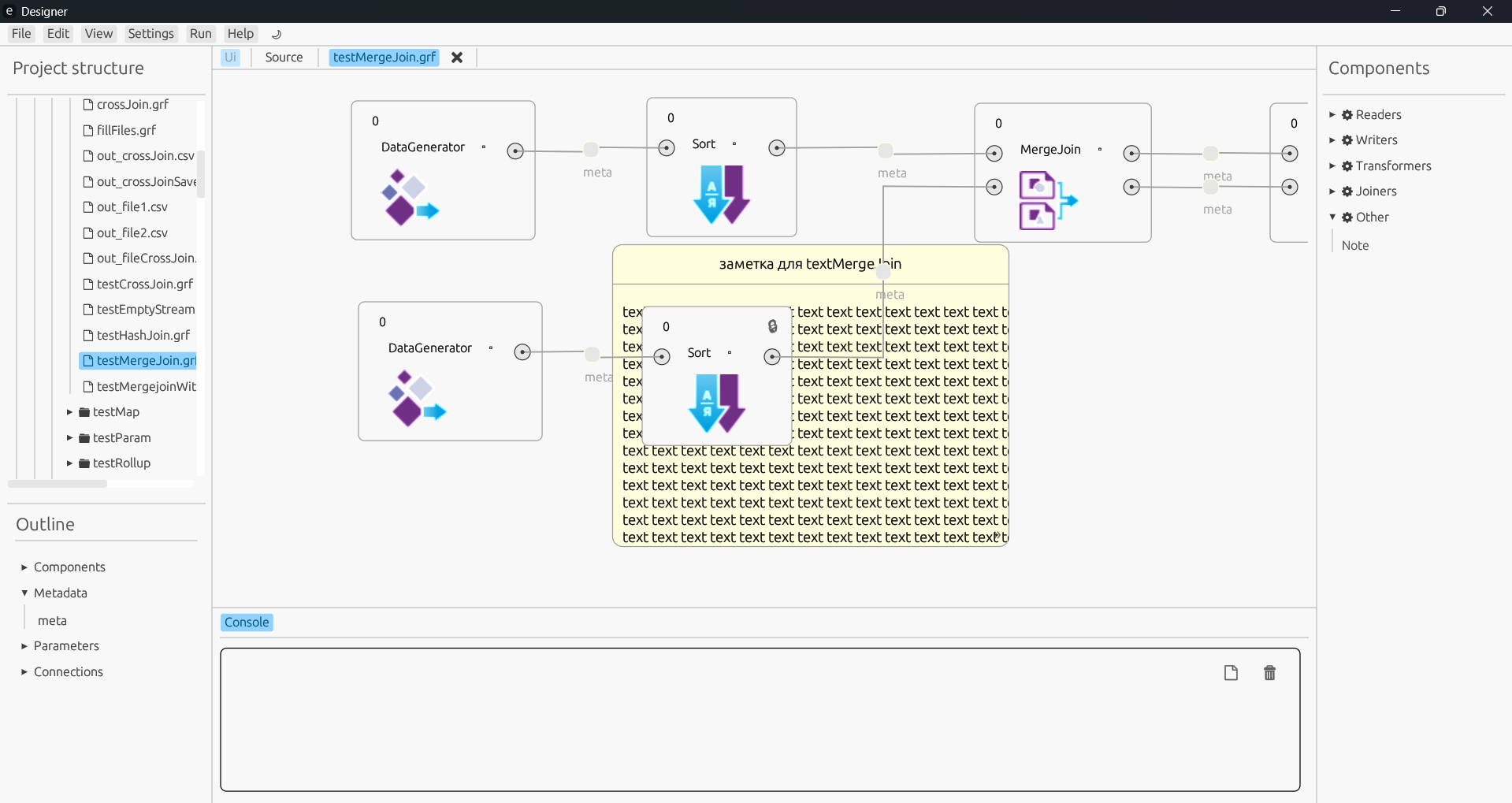Click top DataGenerator output port
This screenshot has height=803, width=1512.
coord(515,151)
